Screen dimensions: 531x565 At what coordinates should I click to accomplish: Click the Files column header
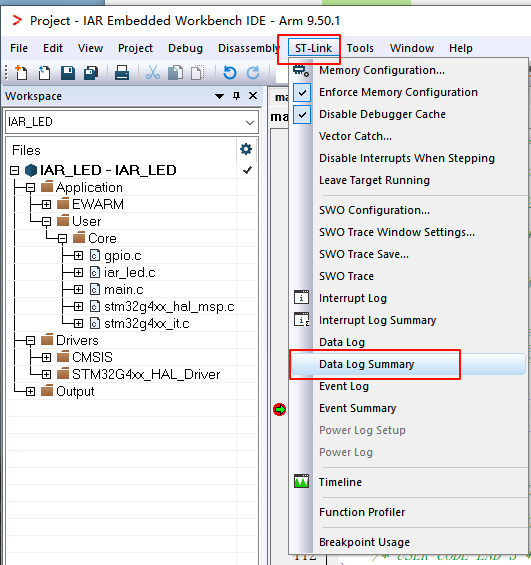26,150
